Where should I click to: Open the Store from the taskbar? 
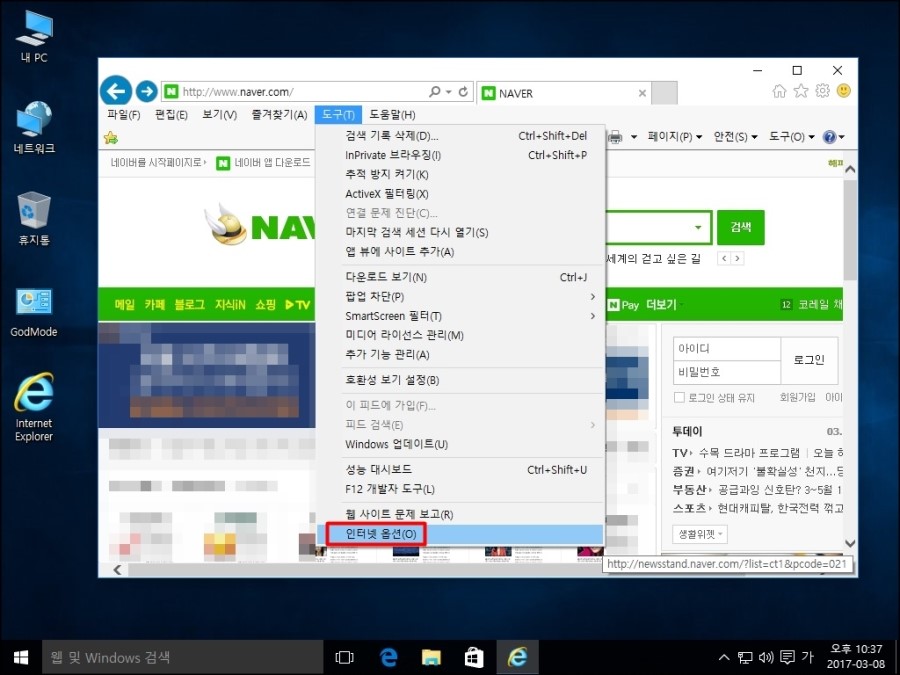[474, 657]
